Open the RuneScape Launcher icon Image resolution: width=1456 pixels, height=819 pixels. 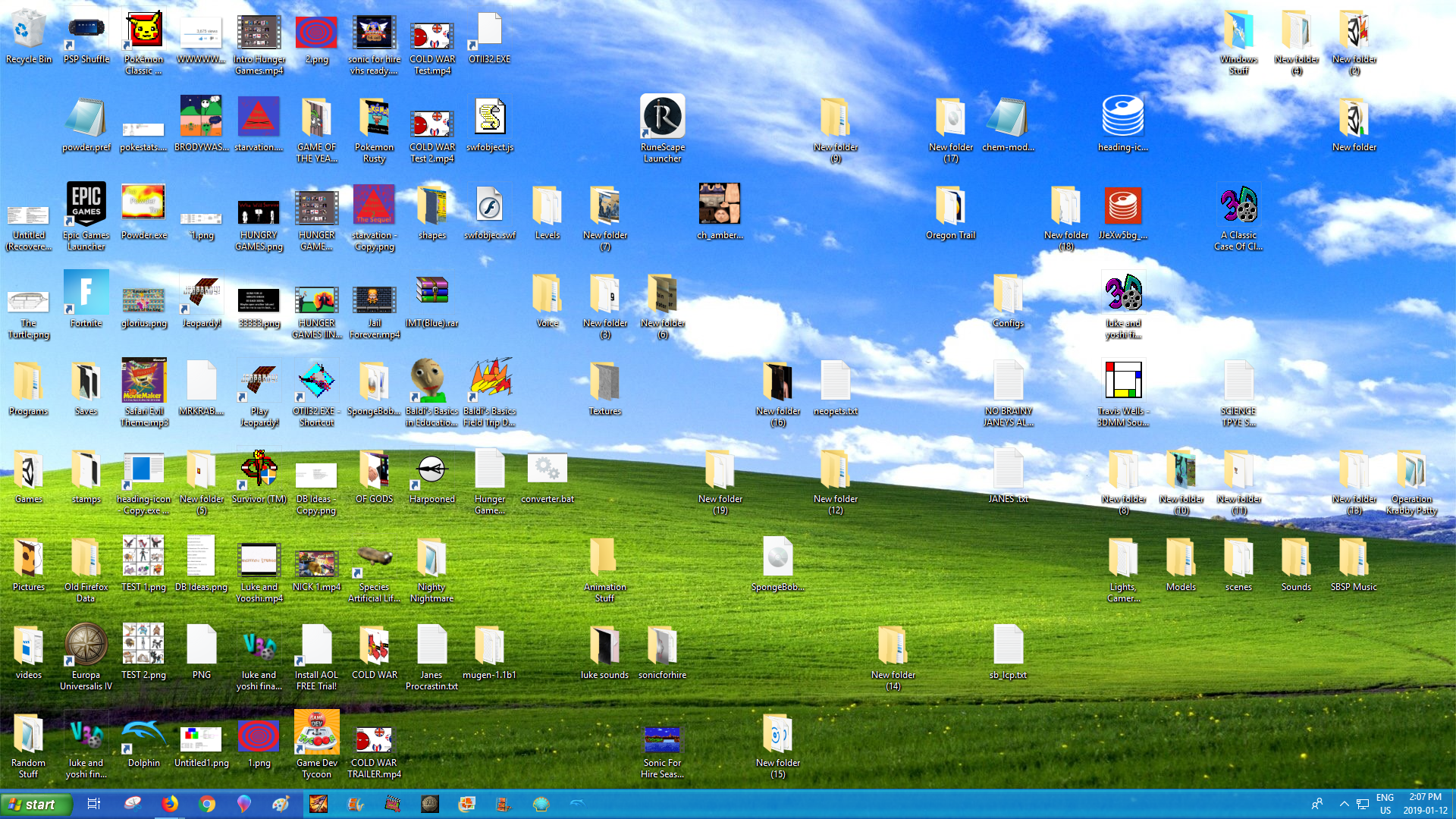(x=662, y=127)
